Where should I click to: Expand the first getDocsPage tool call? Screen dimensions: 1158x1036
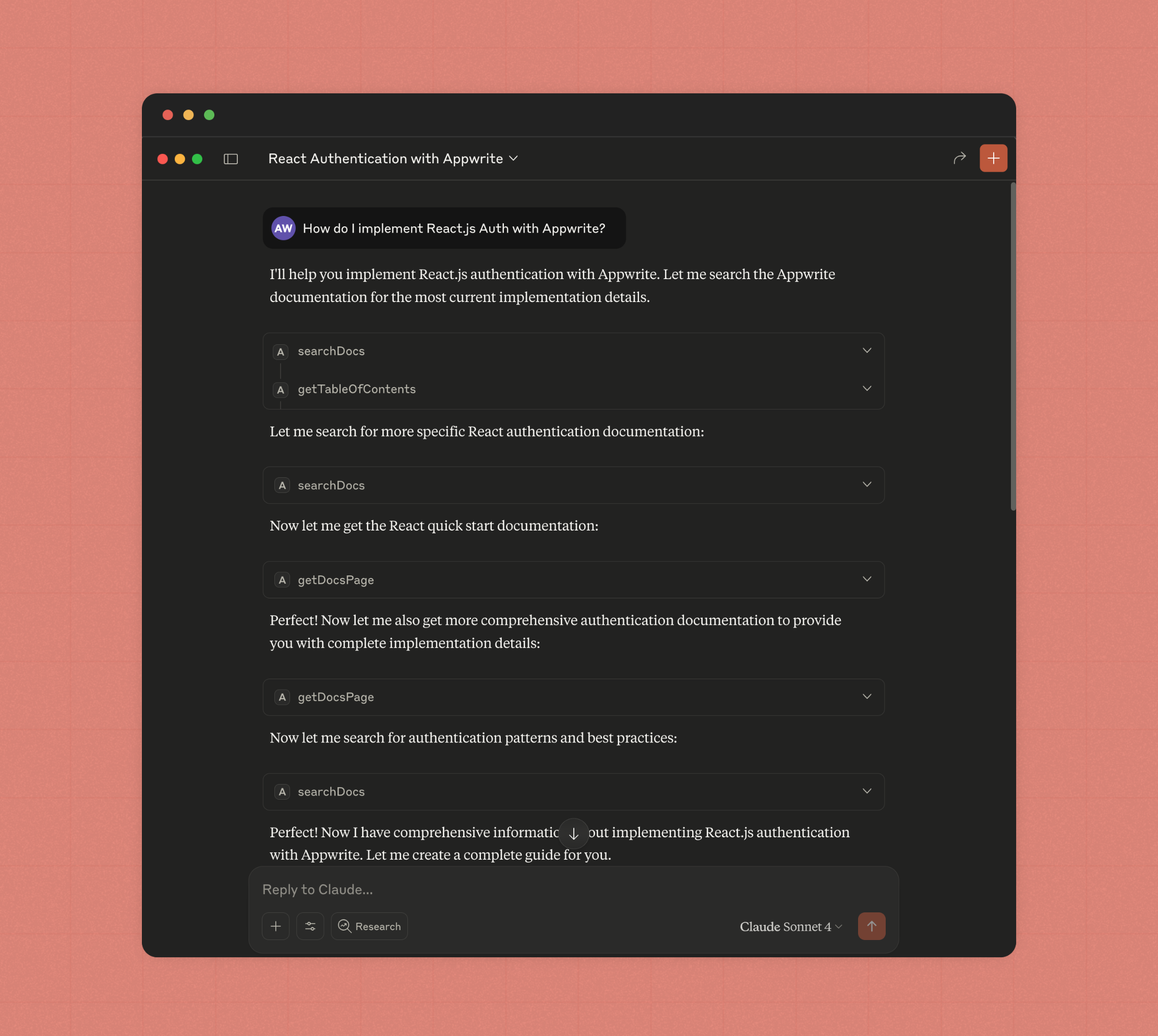(x=574, y=580)
